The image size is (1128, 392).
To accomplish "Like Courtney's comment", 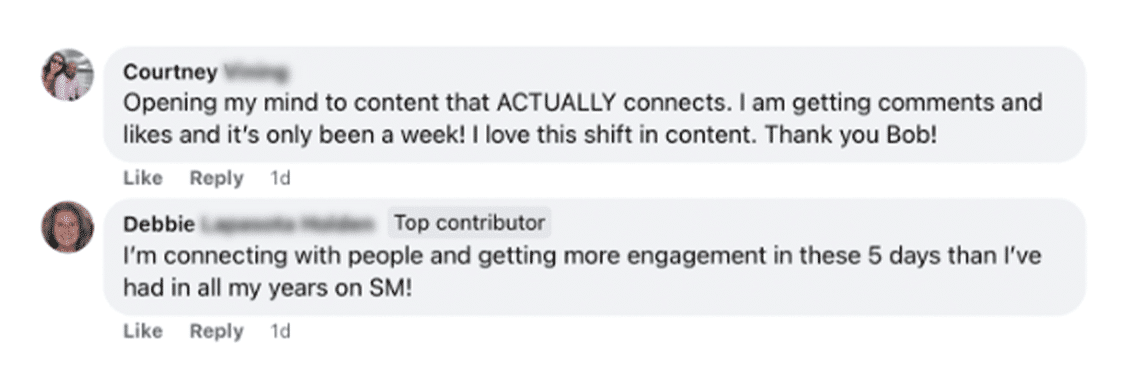I will pos(142,178).
